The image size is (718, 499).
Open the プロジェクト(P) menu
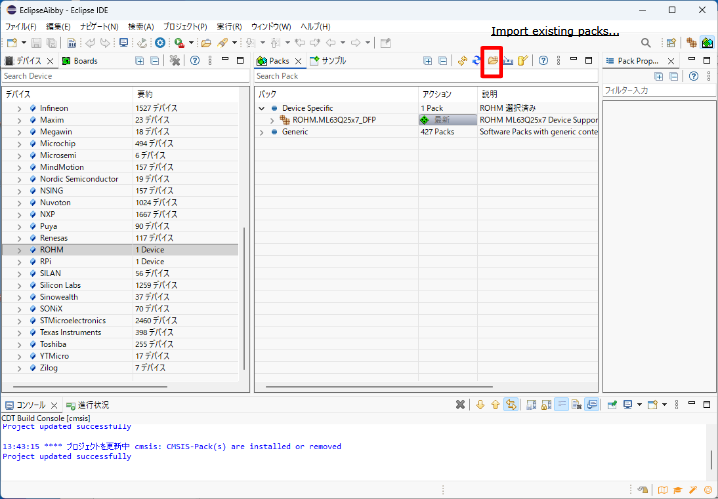[185, 27]
